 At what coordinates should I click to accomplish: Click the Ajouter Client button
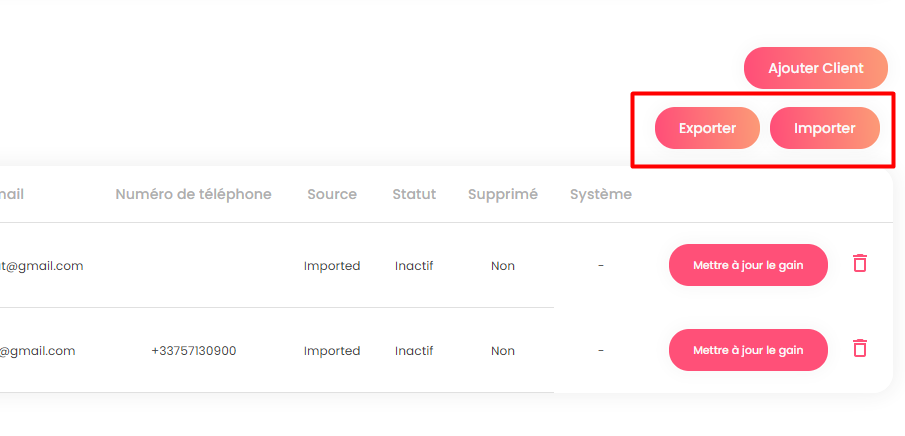coord(816,68)
